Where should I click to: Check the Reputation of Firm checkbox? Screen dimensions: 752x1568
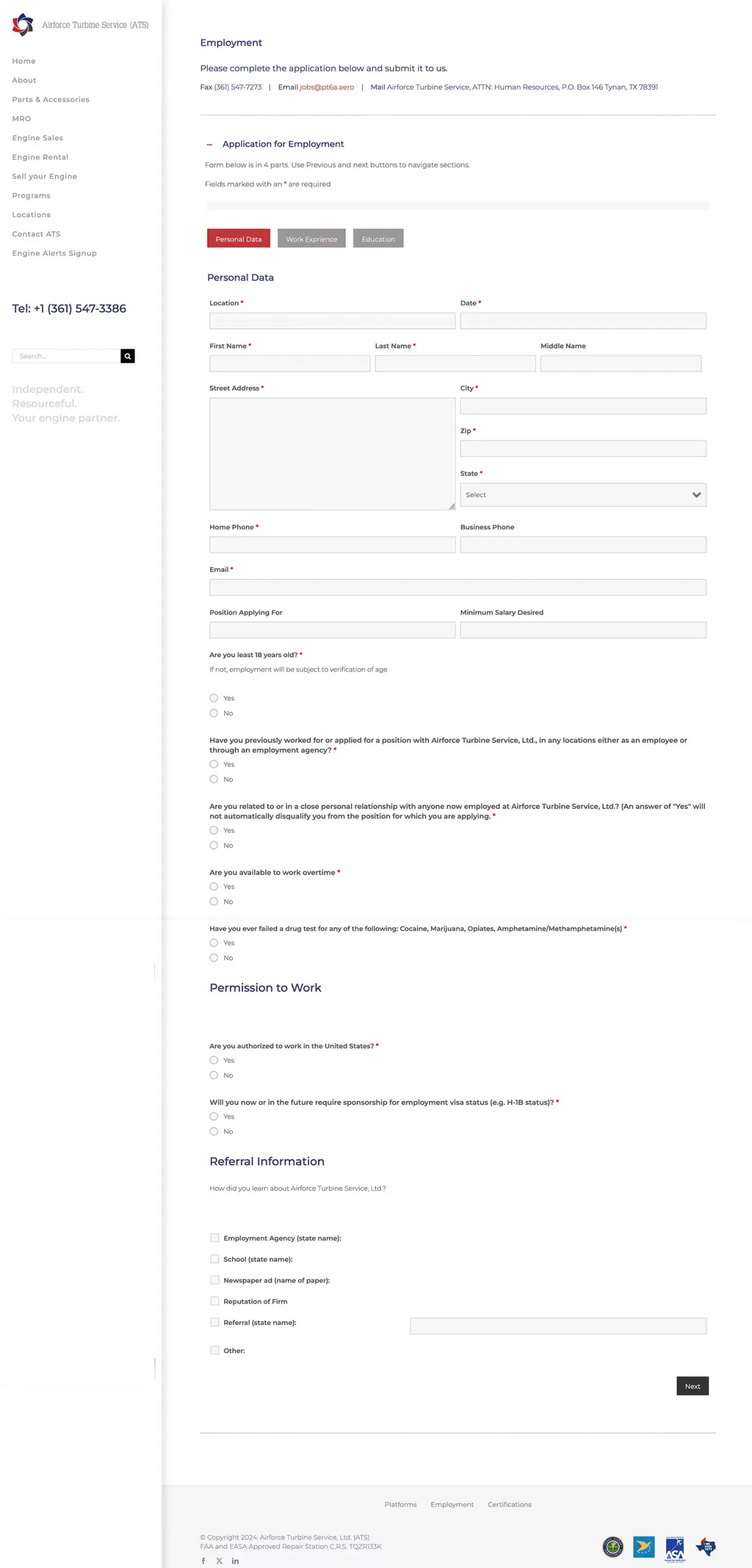(214, 1301)
